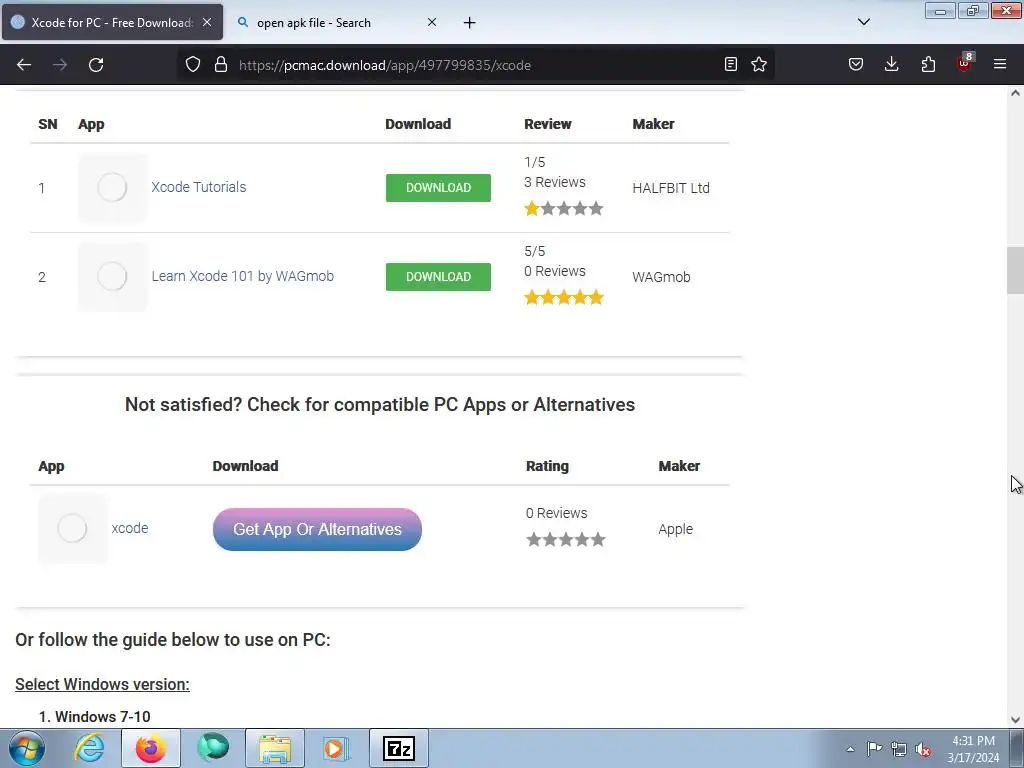The width and height of the screenshot is (1024, 768).
Task: Reload the current page
Action: 96,65
